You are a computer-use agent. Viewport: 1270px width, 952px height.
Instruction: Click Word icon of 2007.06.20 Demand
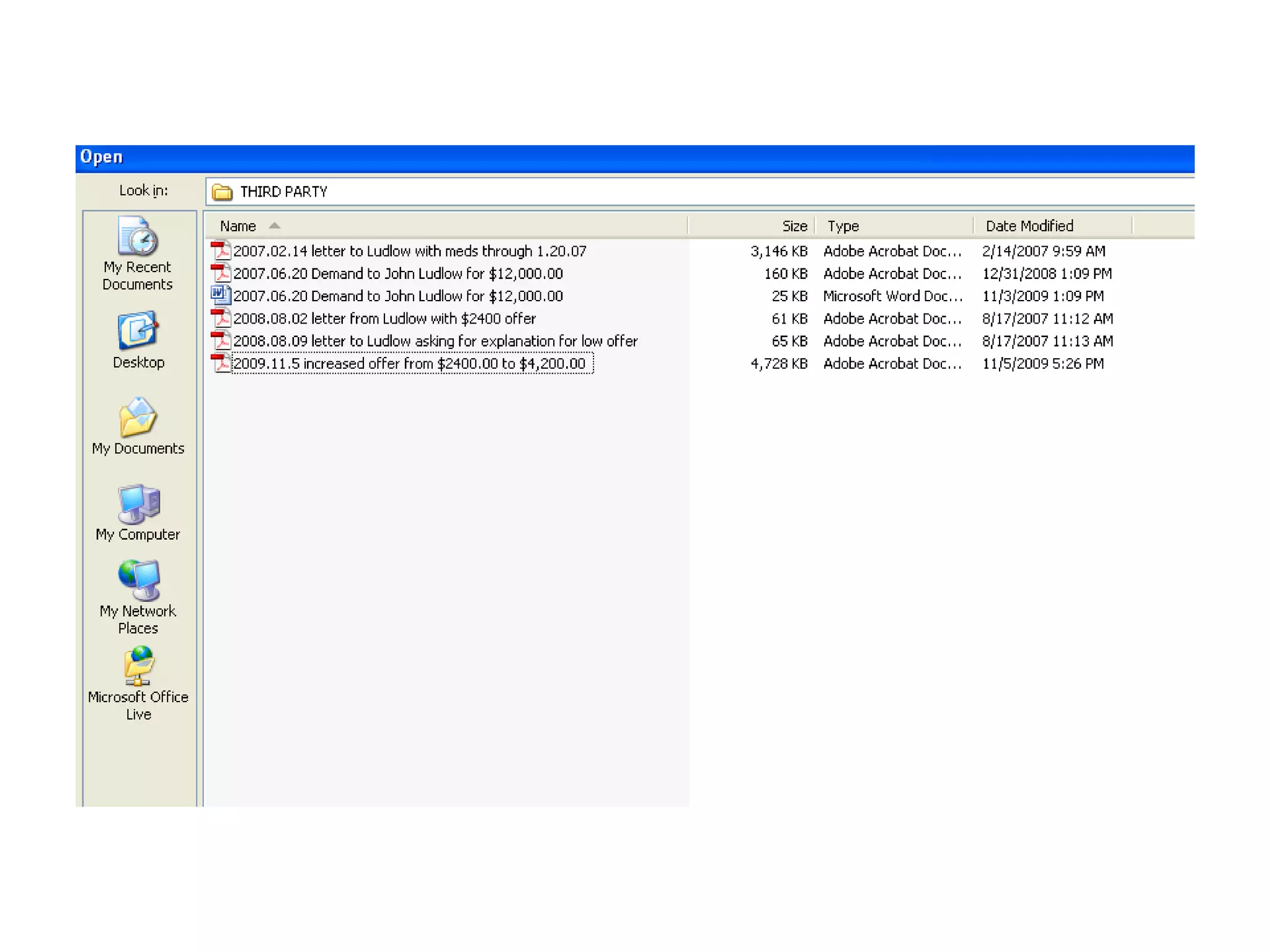(x=220, y=296)
